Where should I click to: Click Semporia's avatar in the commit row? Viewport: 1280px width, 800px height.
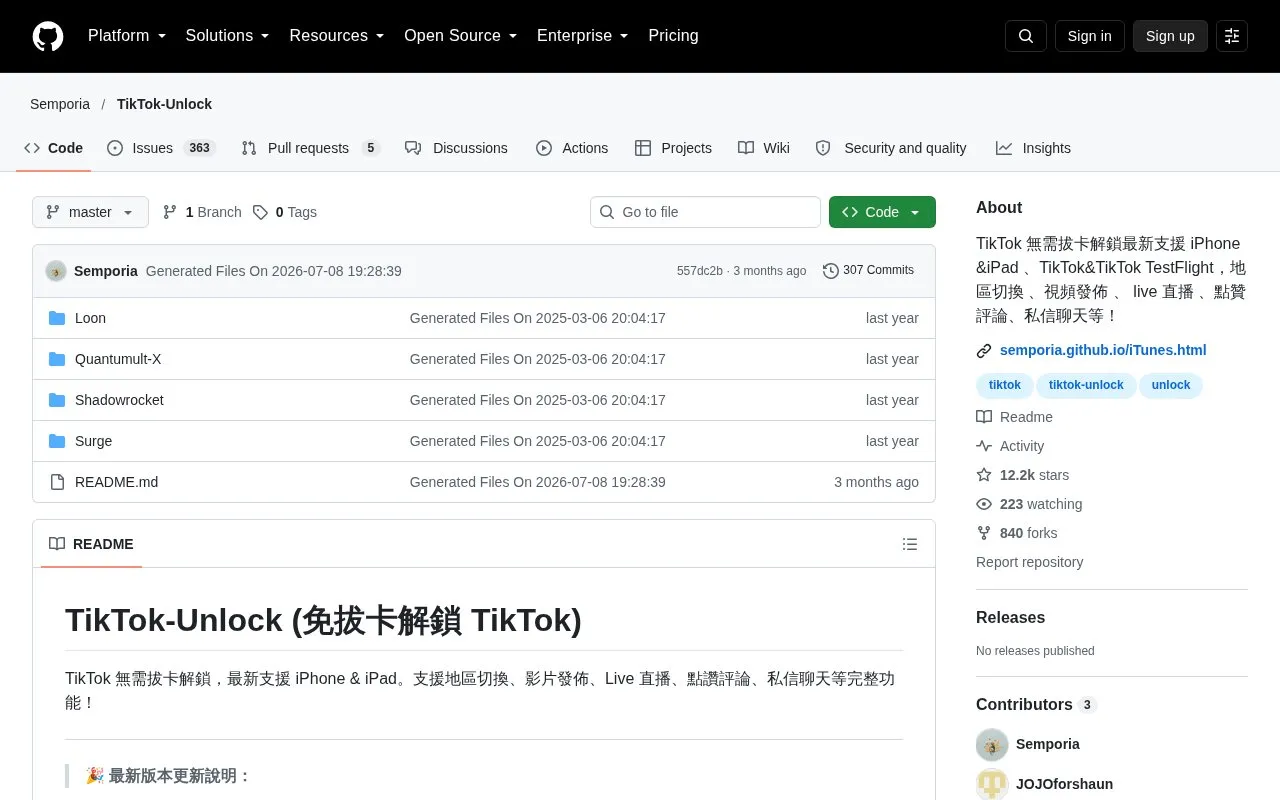click(56, 271)
